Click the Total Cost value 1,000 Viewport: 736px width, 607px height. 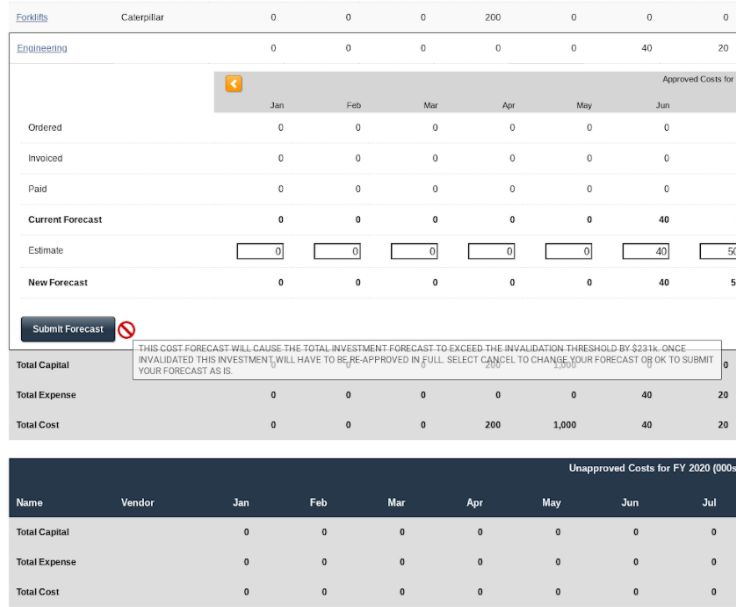[565, 424]
